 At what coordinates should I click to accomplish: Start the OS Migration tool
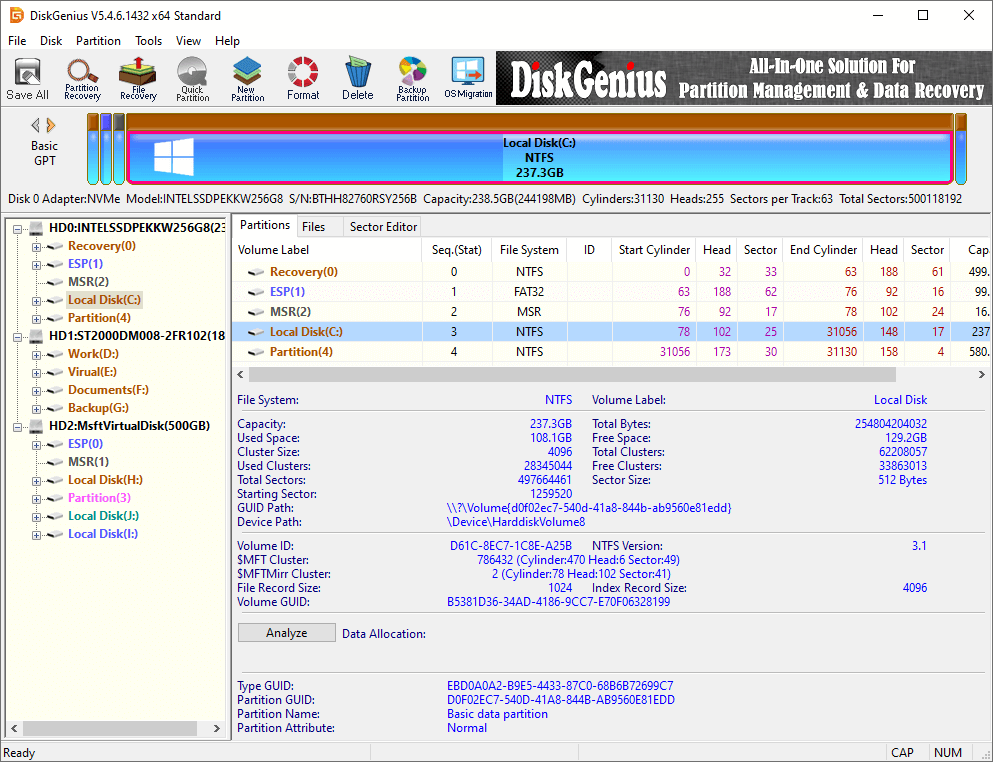click(x=468, y=78)
